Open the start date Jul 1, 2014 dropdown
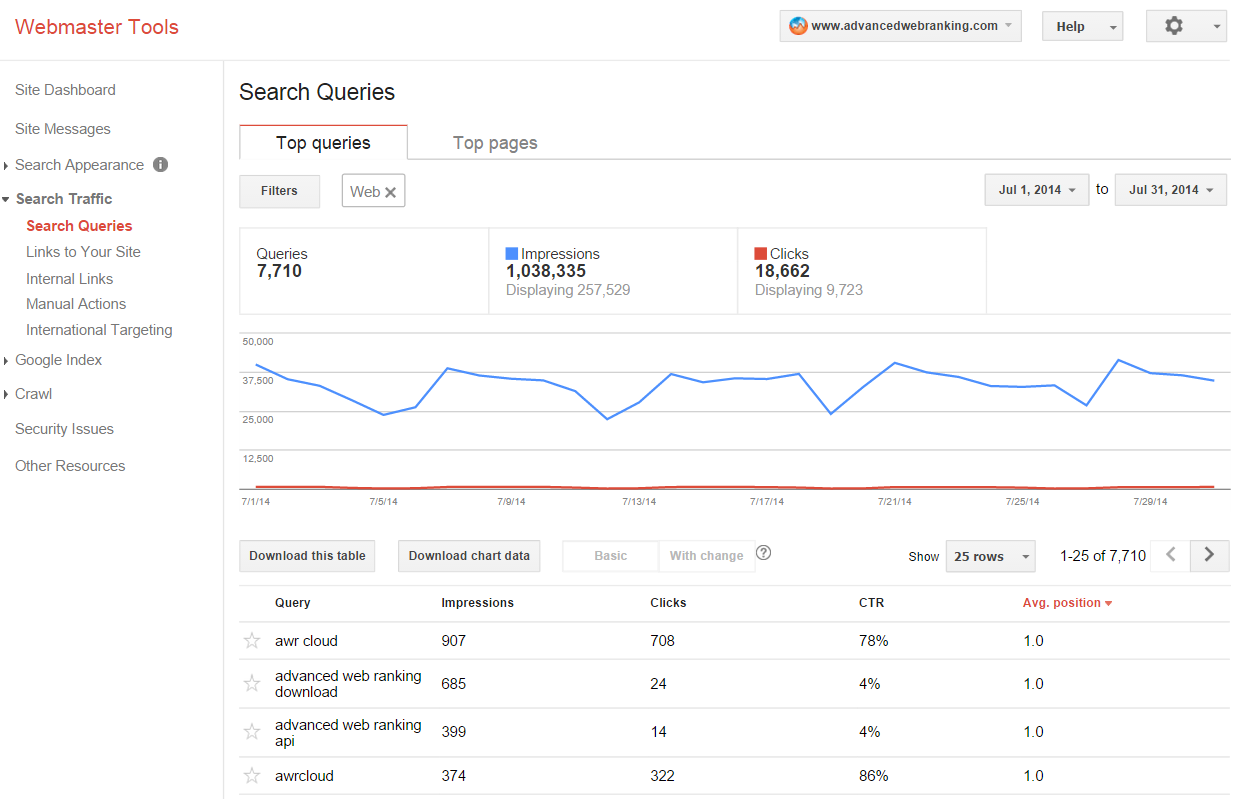The image size is (1238, 799). (x=1036, y=190)
